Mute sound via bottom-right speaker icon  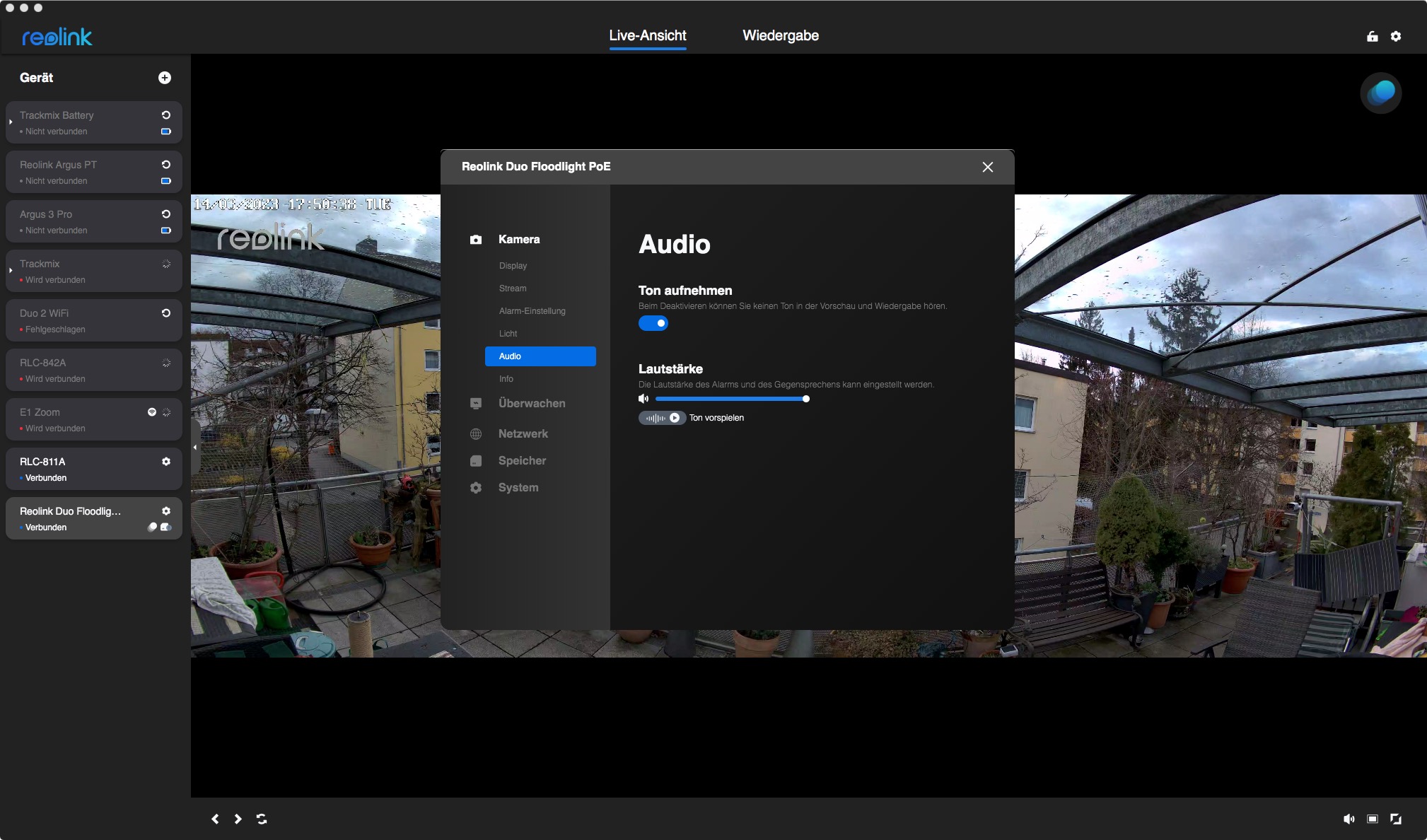point(1349,819)
